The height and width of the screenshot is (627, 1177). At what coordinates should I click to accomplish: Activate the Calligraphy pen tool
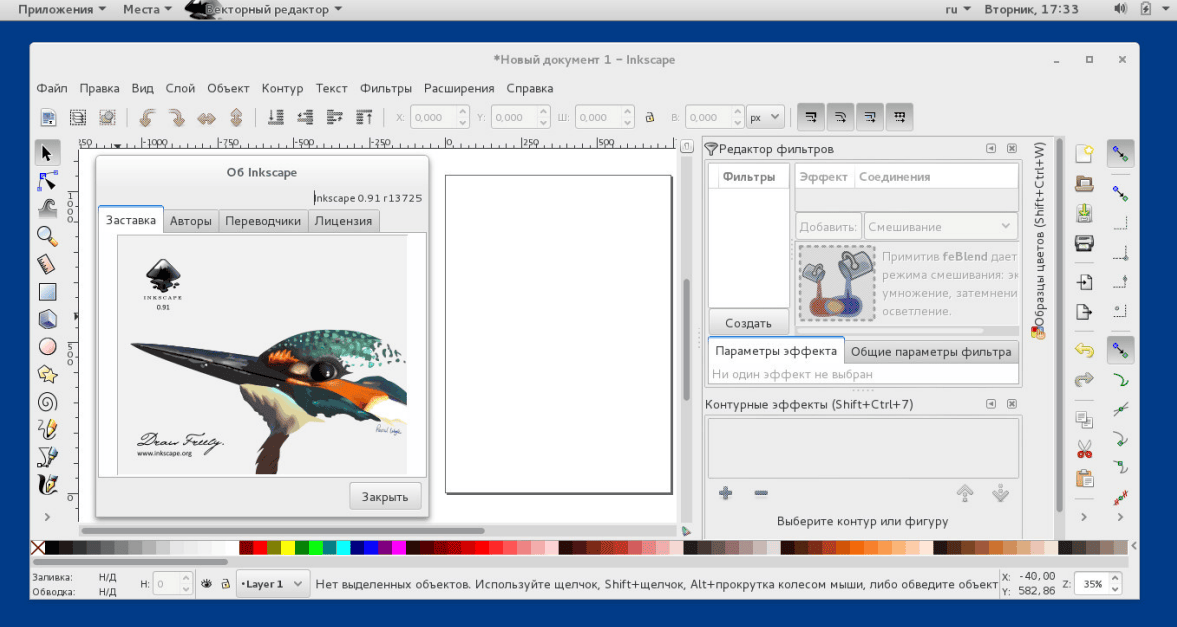[x=47, y=484]
